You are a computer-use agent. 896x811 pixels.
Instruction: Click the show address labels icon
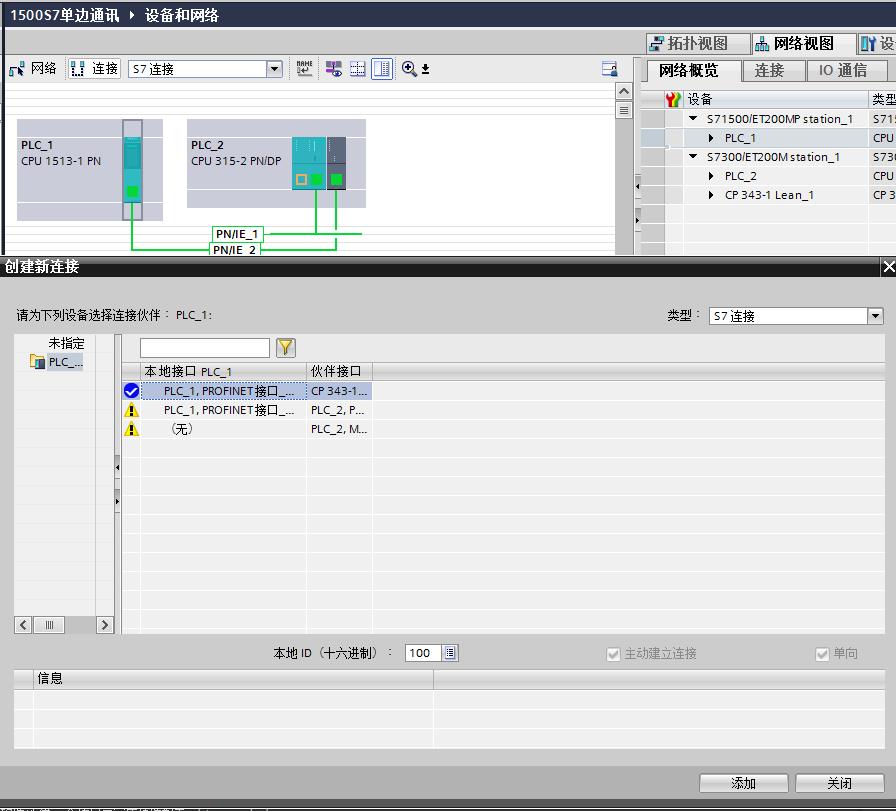tap(334, 69)
